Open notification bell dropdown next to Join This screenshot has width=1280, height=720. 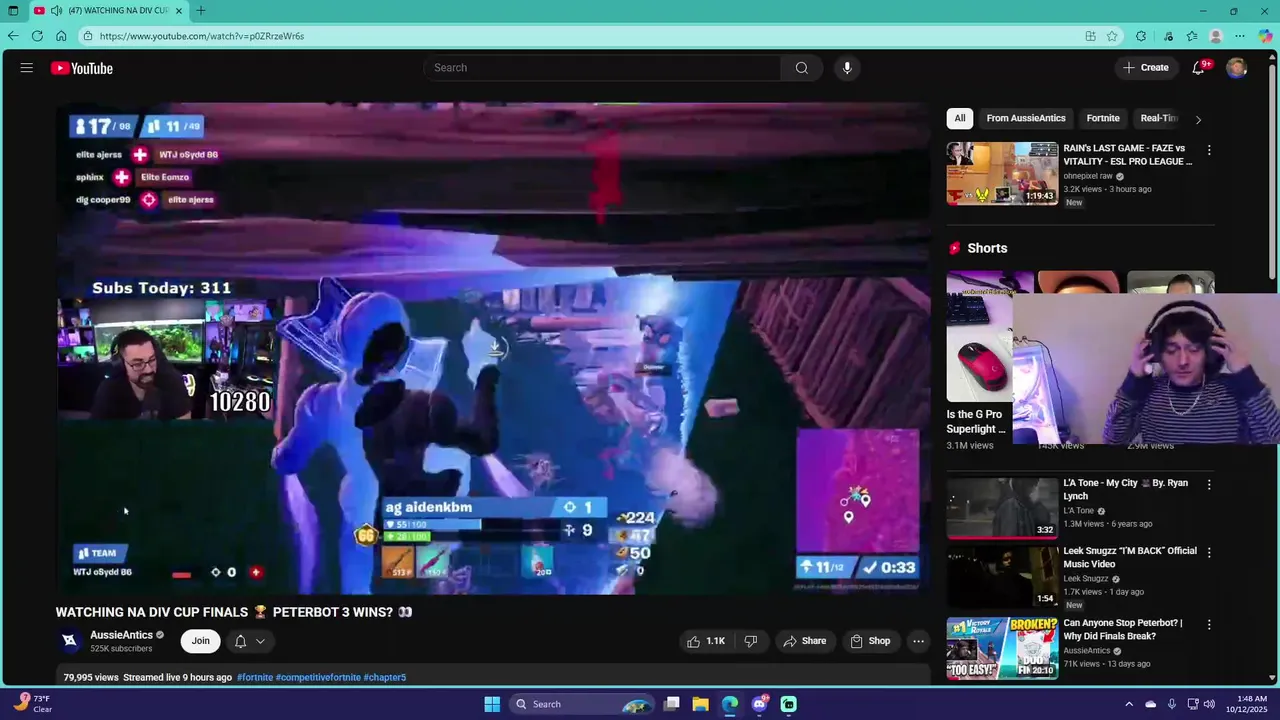(x=250, y=641)
